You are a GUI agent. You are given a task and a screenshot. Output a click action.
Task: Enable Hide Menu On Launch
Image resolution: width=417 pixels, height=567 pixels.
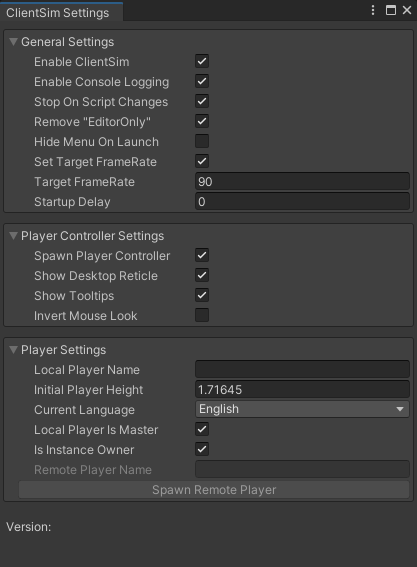(202, 141)
